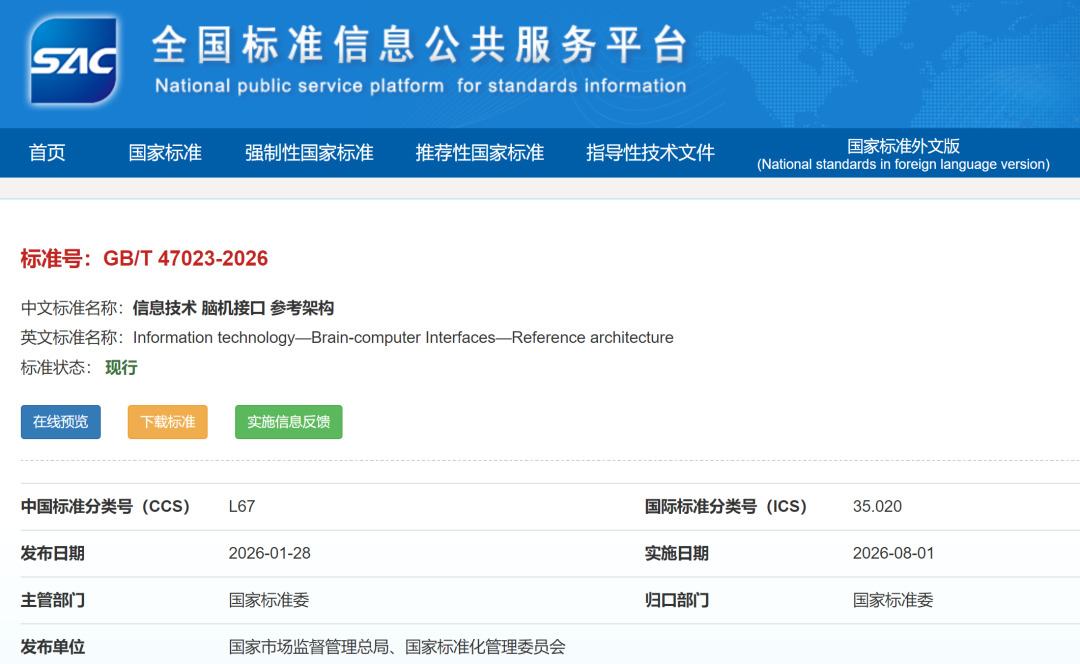This screenshot has height=664, width=1080.
Task: Go to 推荐性国家标准 section
Action: pyautogui.click(x=479, y=152)
